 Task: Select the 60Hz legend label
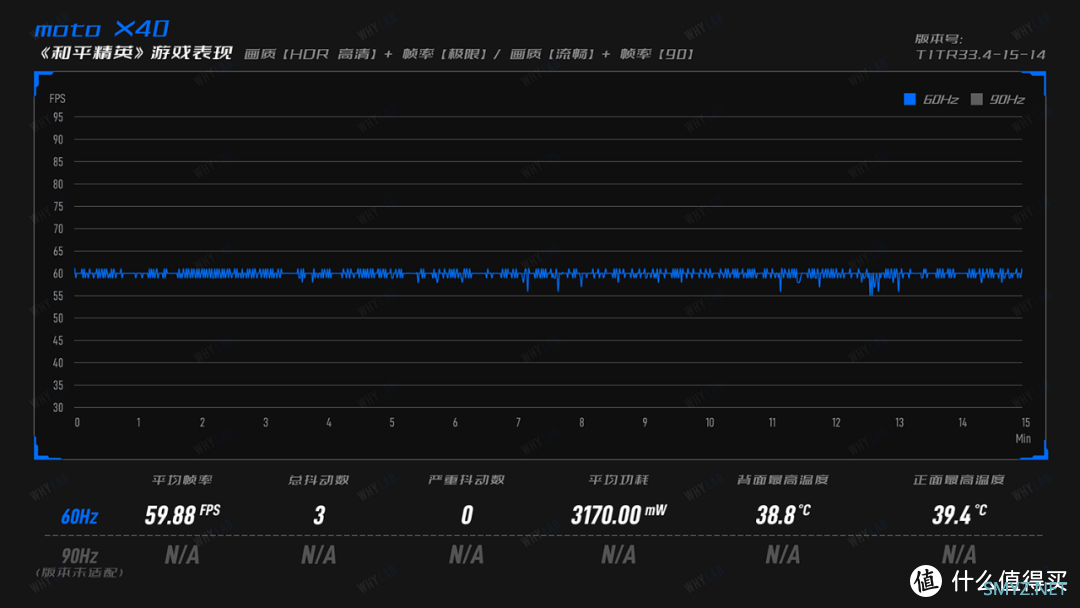(x=941, y=100)
